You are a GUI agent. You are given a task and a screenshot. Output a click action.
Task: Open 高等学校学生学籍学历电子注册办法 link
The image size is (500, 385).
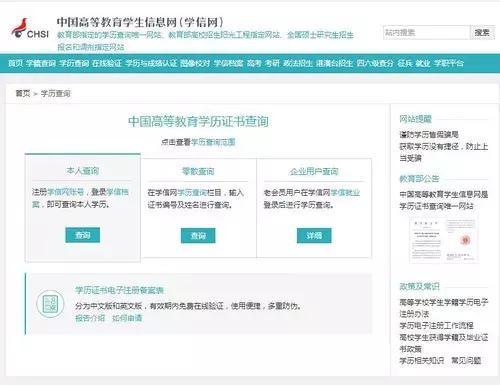click(444, 308)
